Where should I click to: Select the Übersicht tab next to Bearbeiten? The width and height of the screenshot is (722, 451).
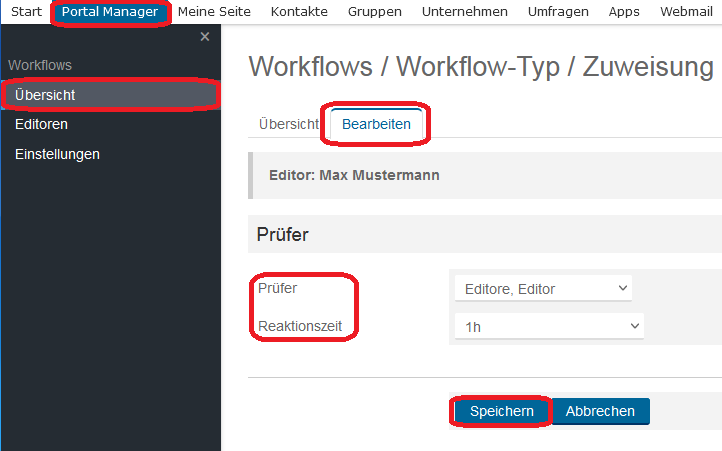tap(288, 124)
